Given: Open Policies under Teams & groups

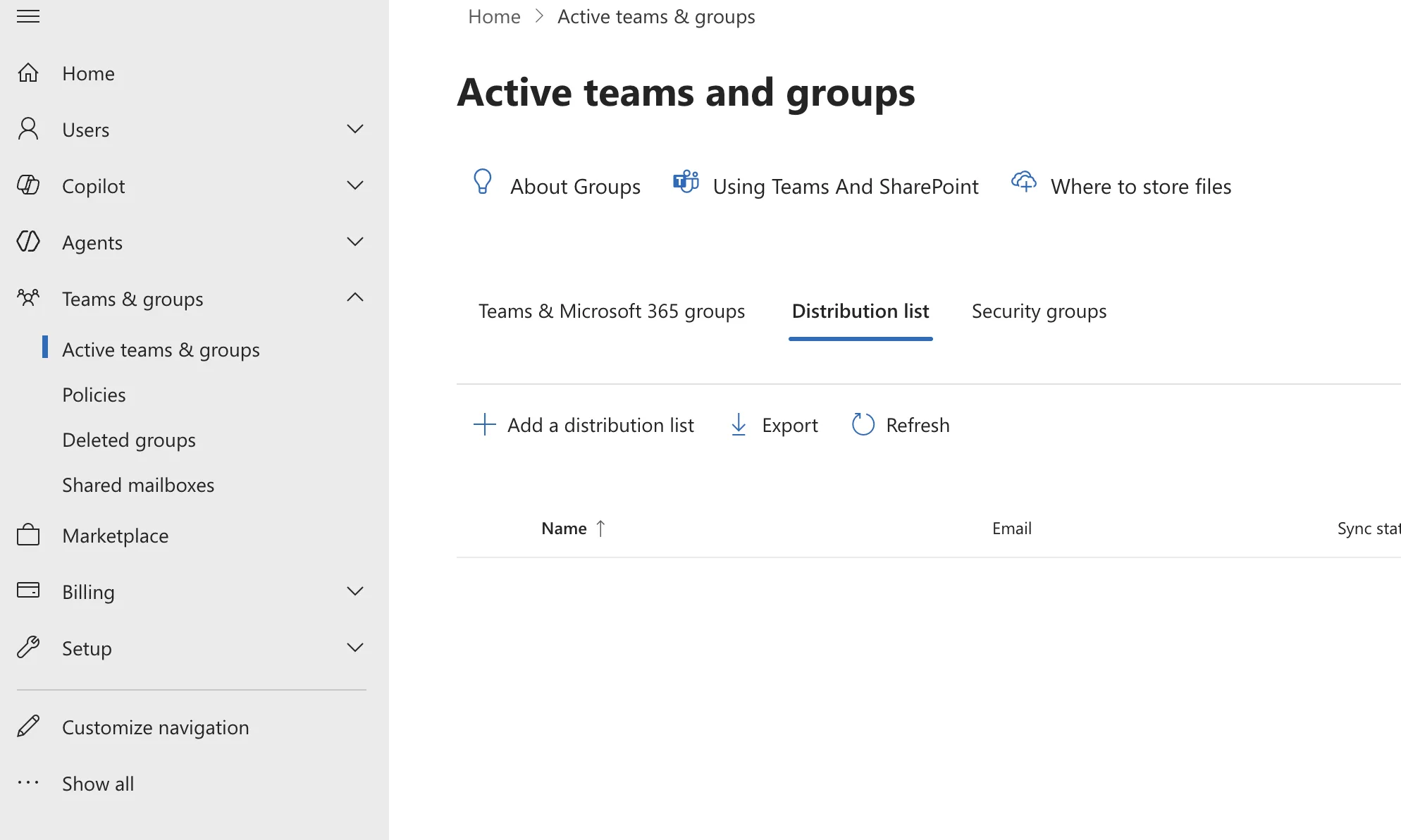Looking at the screenshot, I should coord(94,395).
